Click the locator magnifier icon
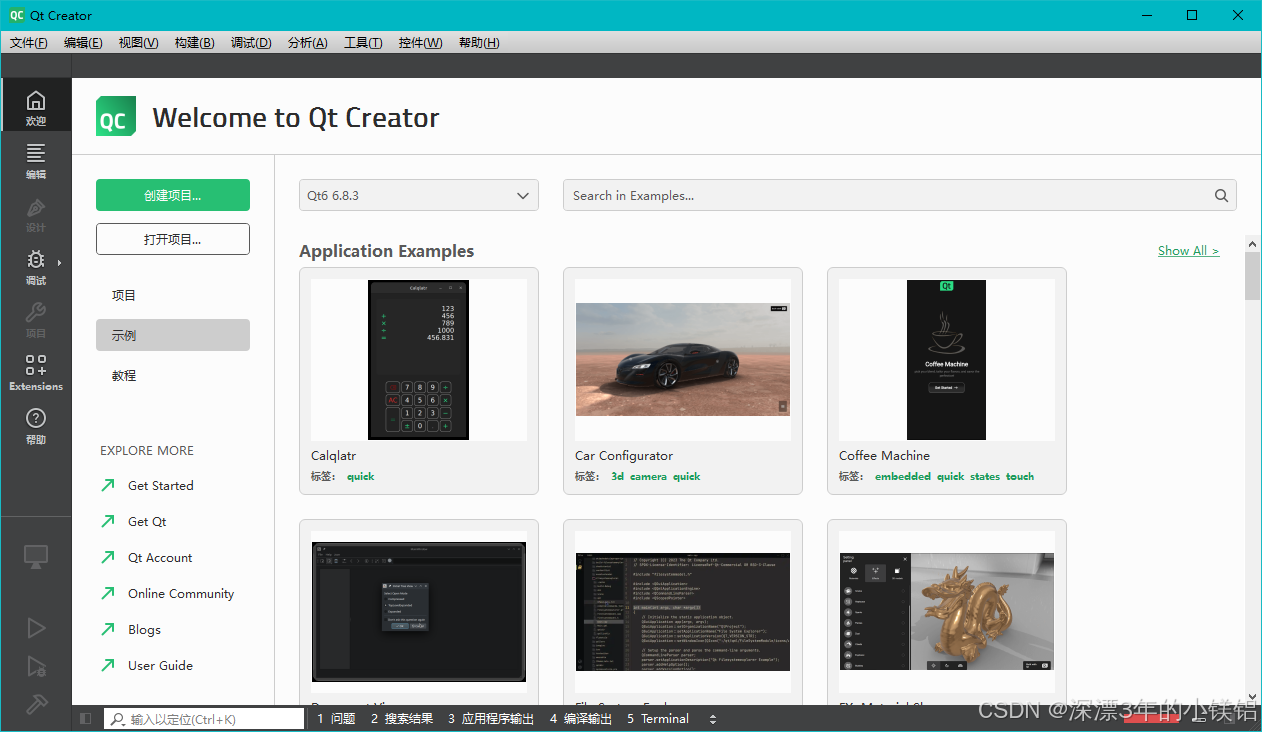 point(118,719)
